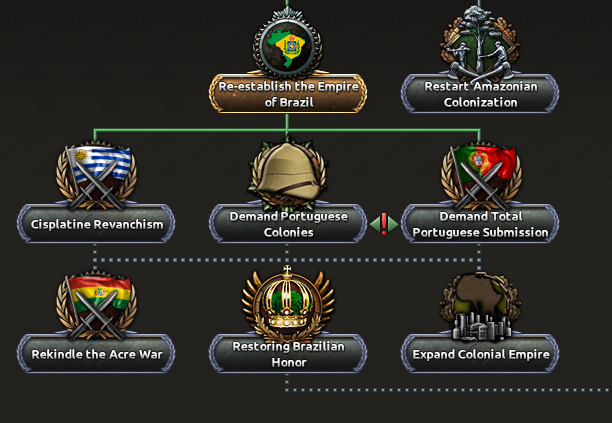612x423 pixels.
Task: Select the Amazonian lumberjacks tree icon
Action: click(480, 44)
